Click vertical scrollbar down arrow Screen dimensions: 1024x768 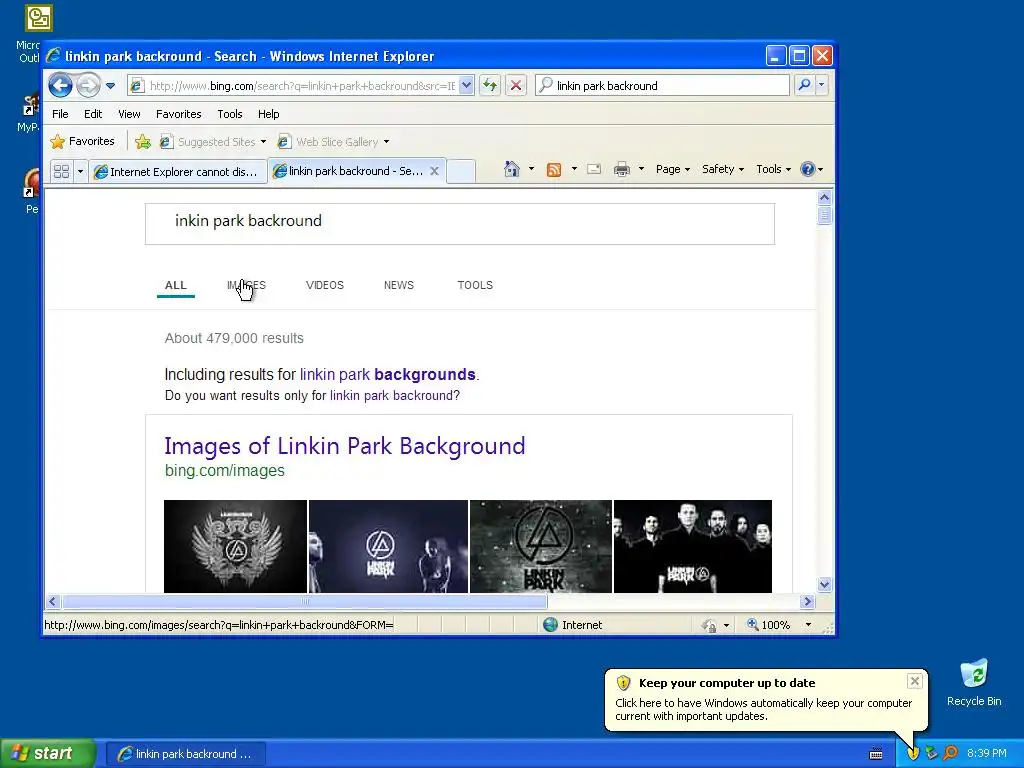pos(824,584)
